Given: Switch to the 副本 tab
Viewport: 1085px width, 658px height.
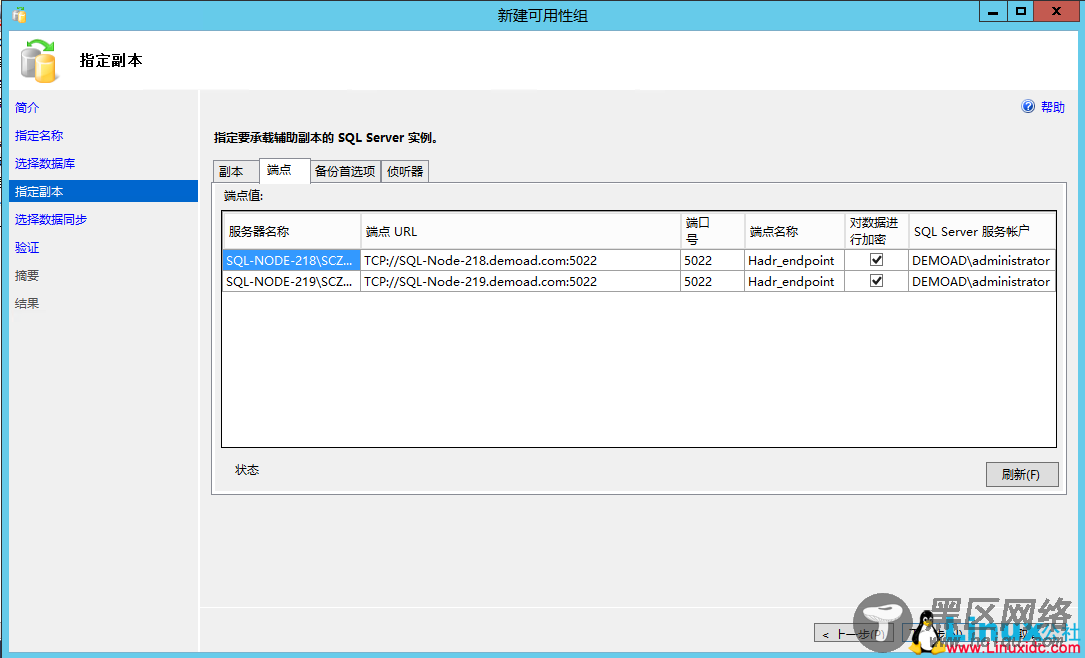Looking at the screenshot, I should [x=235, y=172].
